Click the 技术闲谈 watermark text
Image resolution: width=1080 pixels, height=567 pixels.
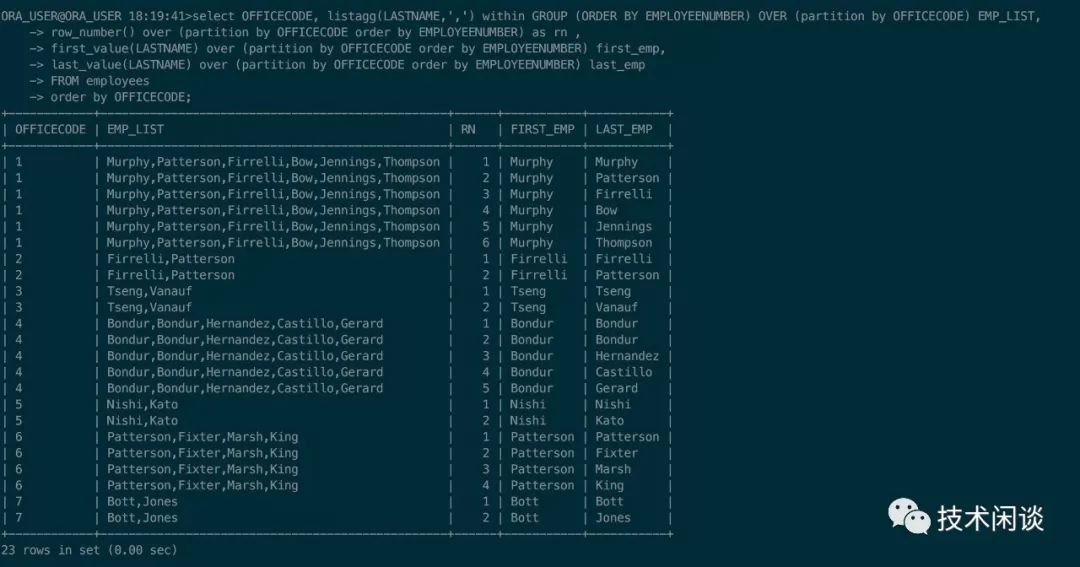pyautogui.click(x=990, y=518)
